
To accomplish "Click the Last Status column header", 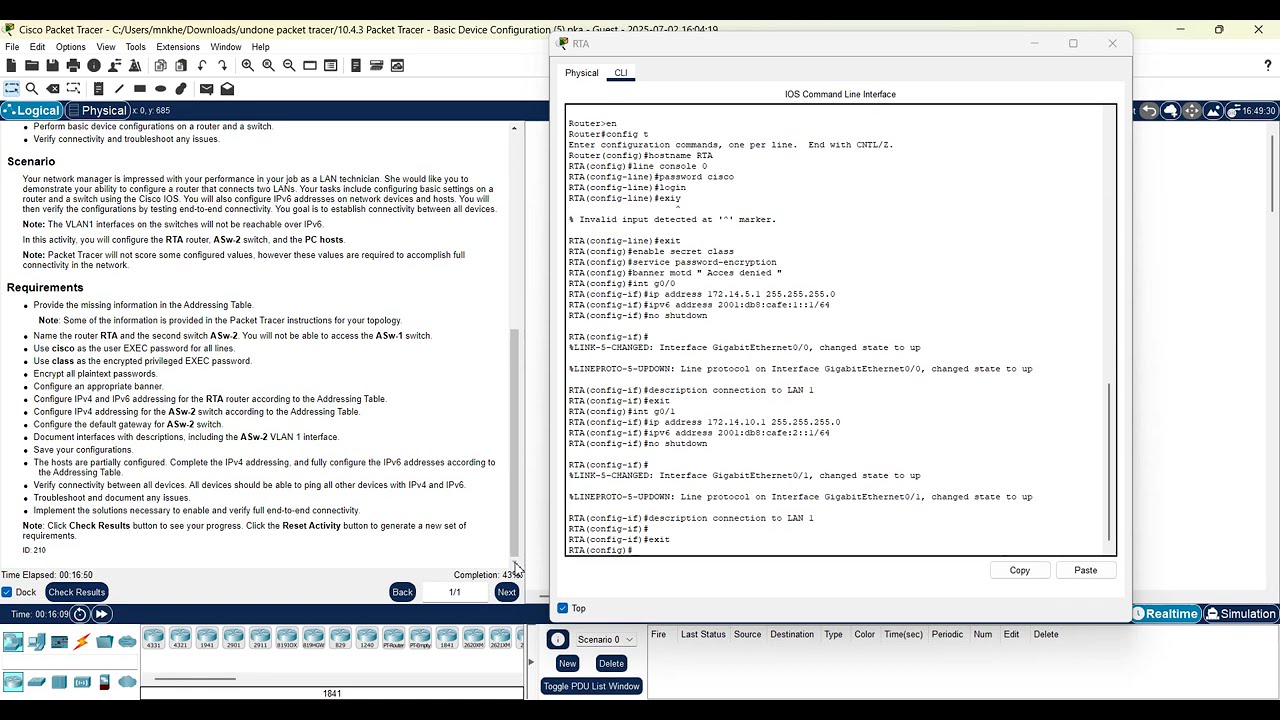I will (x=703, y=634).
